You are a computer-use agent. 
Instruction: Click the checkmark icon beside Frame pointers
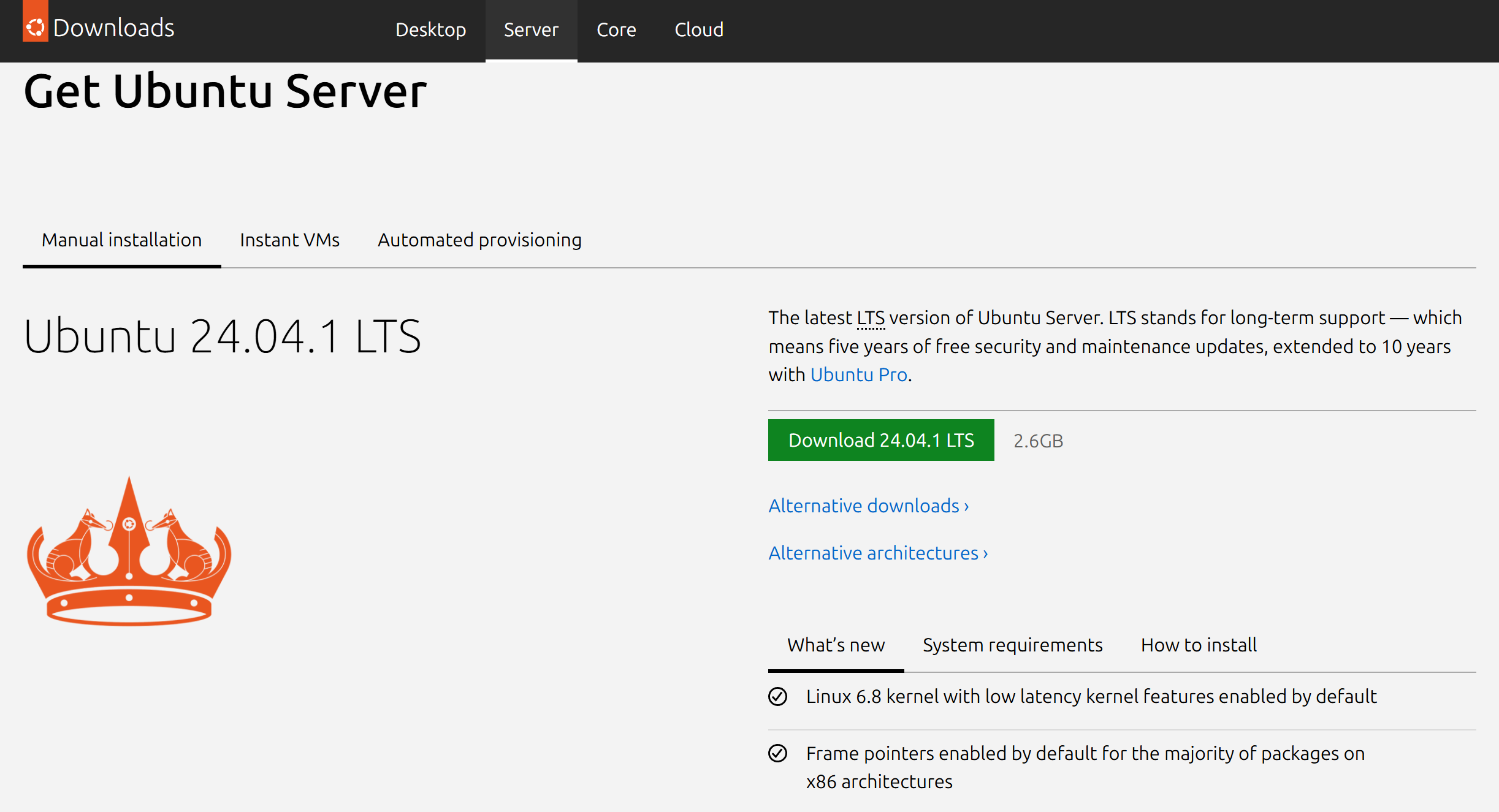click(777, 753)
